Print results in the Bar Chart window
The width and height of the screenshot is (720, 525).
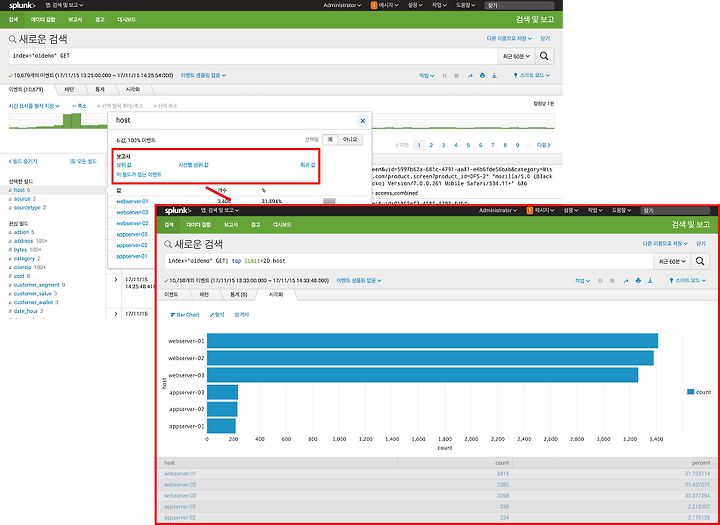tap(638, 280)
